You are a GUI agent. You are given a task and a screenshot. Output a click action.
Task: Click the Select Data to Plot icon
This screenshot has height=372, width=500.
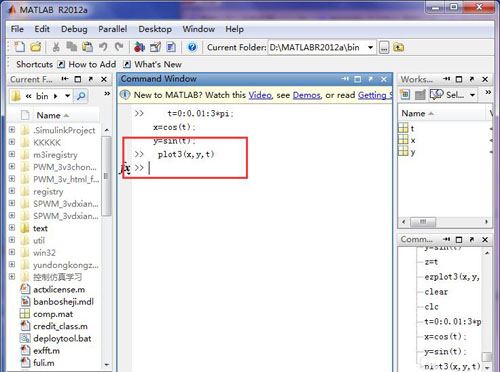tap(437, 95)
